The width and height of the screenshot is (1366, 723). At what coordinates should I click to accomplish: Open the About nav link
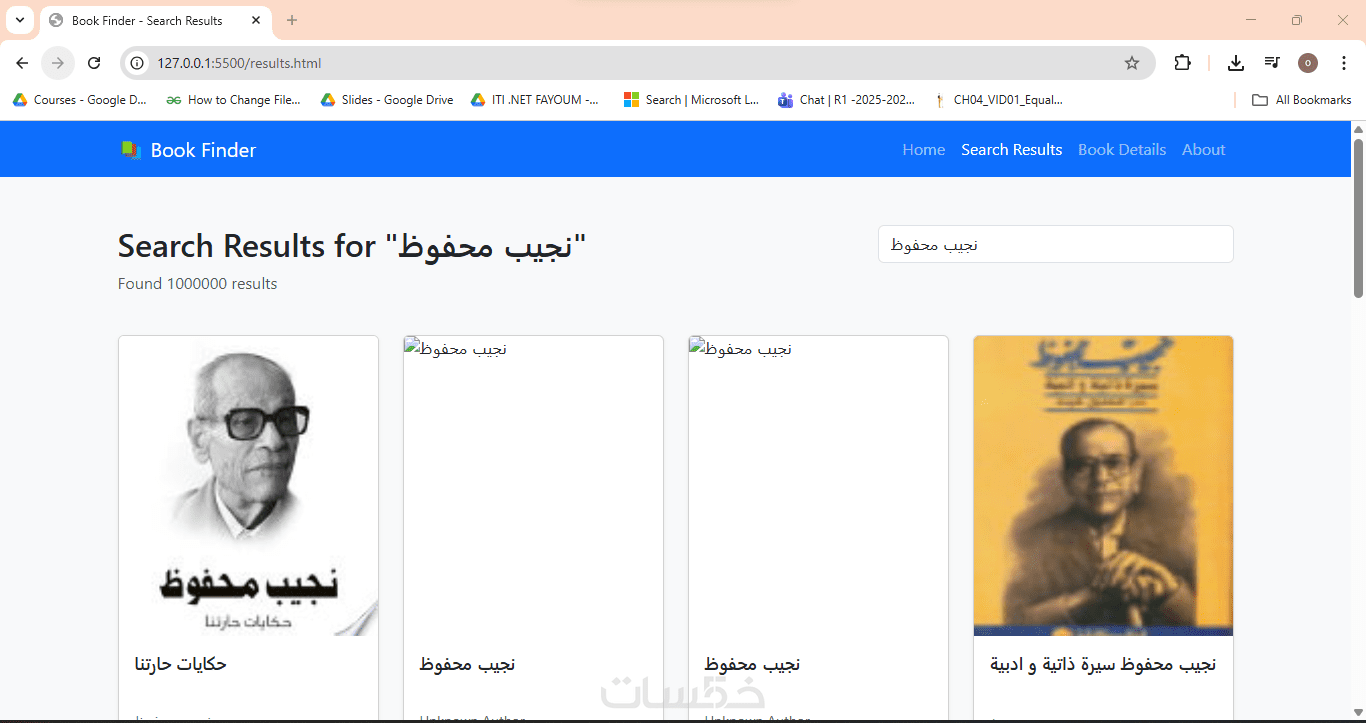click(x=1203, y=150)
